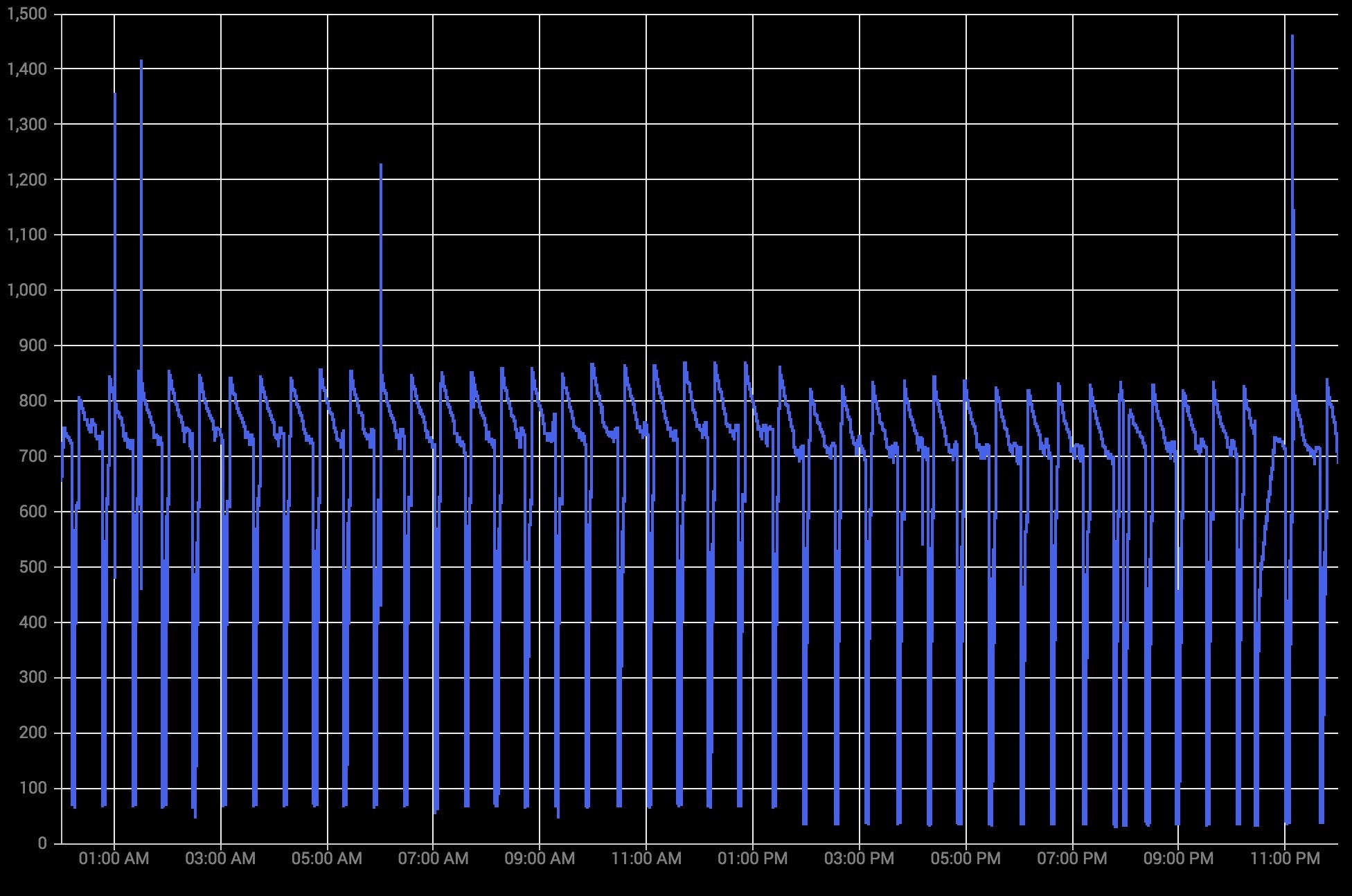1352x896 pixels.
Task: Click the 07:00 AM x-axis label
Action: click(x=433, y=859)
